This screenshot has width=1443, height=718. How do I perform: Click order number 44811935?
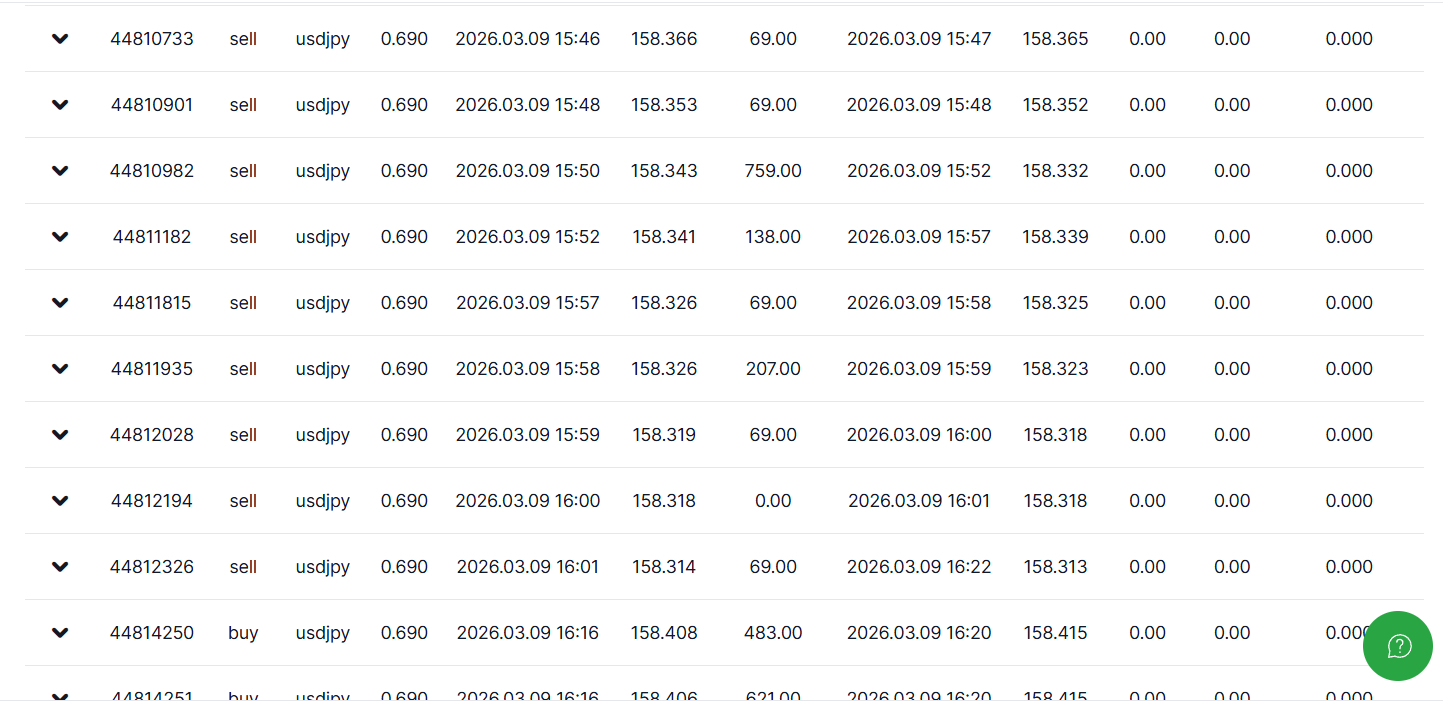pyautogui.click(x=152, y=369)
